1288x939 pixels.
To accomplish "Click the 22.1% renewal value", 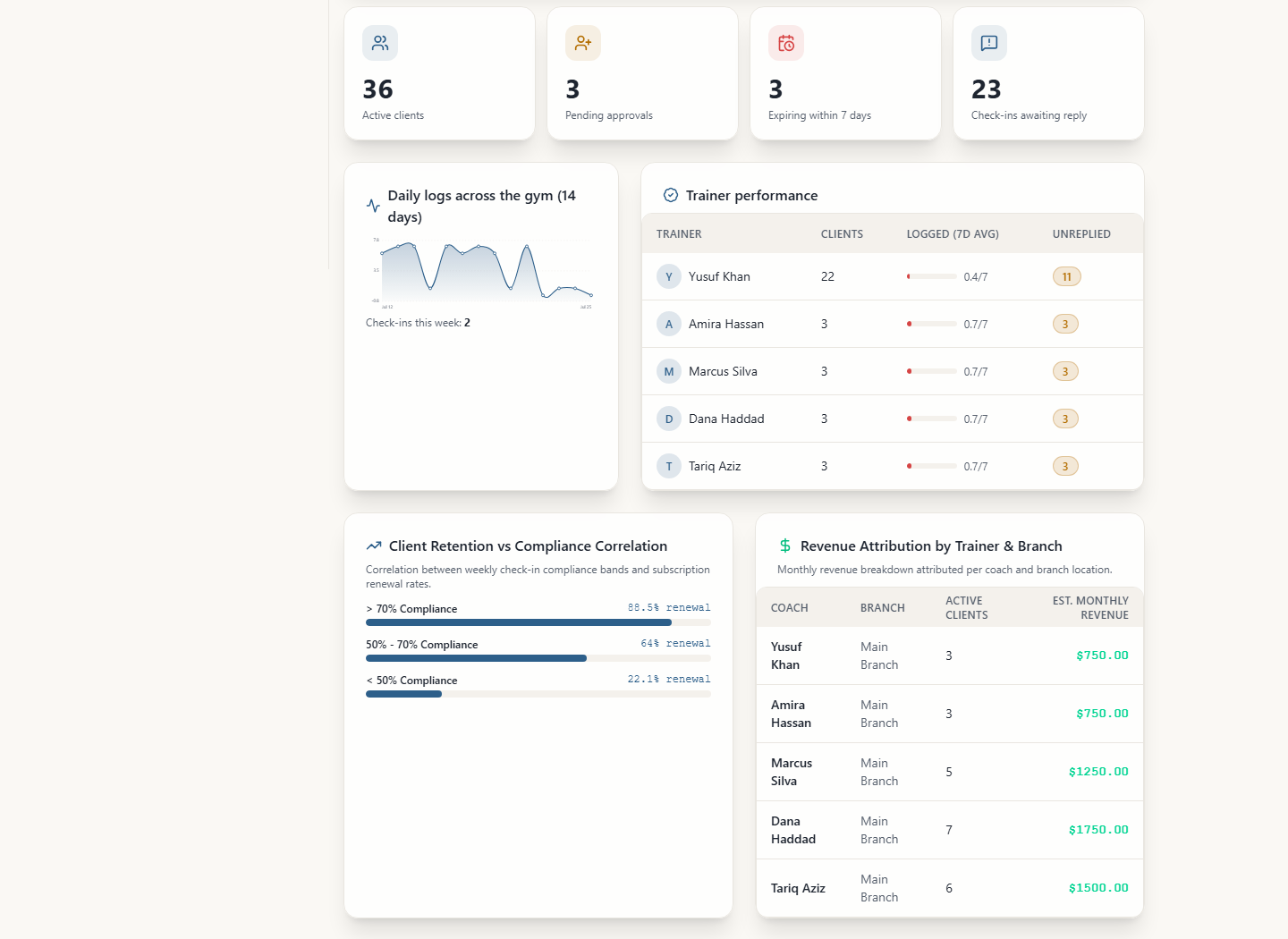I will pyautogui.click(x=669, y=679).
